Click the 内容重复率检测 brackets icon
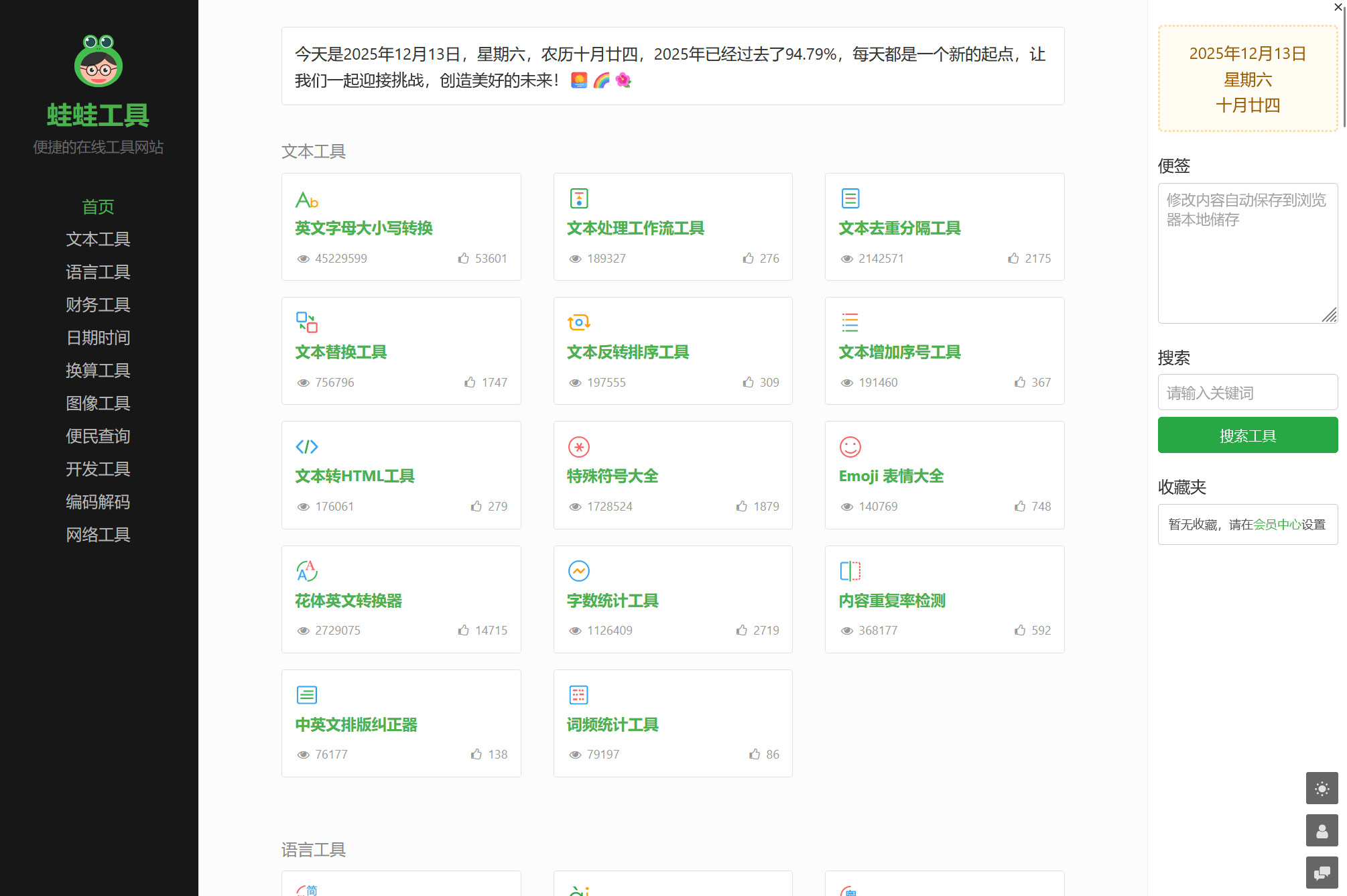Viewport: 1347px width, 896px height. coord(850,571)
